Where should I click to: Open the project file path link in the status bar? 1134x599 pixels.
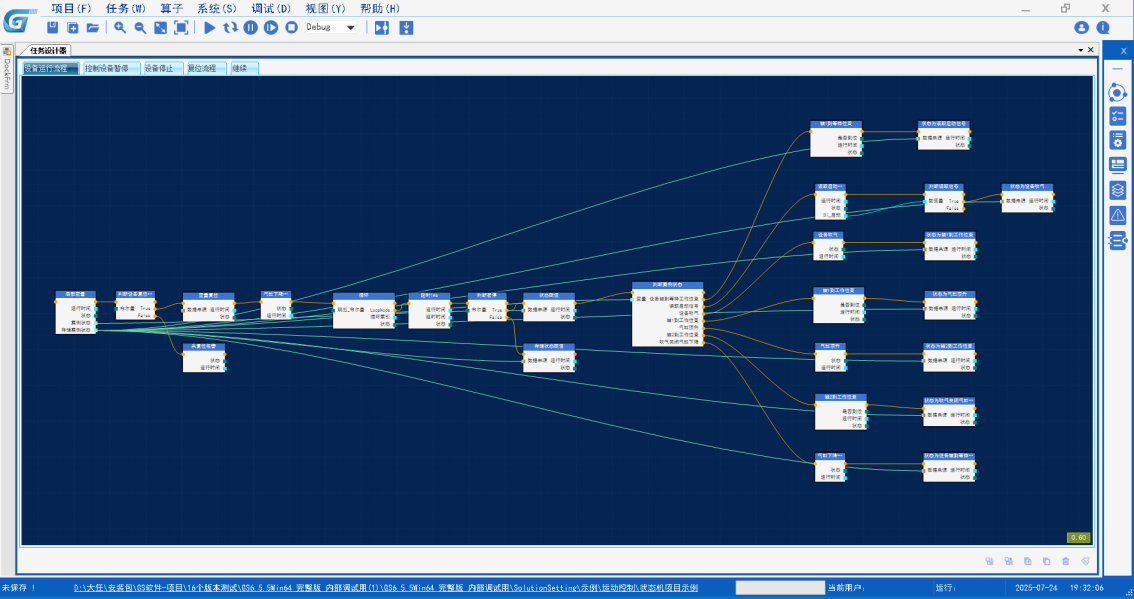click(385, 587)
